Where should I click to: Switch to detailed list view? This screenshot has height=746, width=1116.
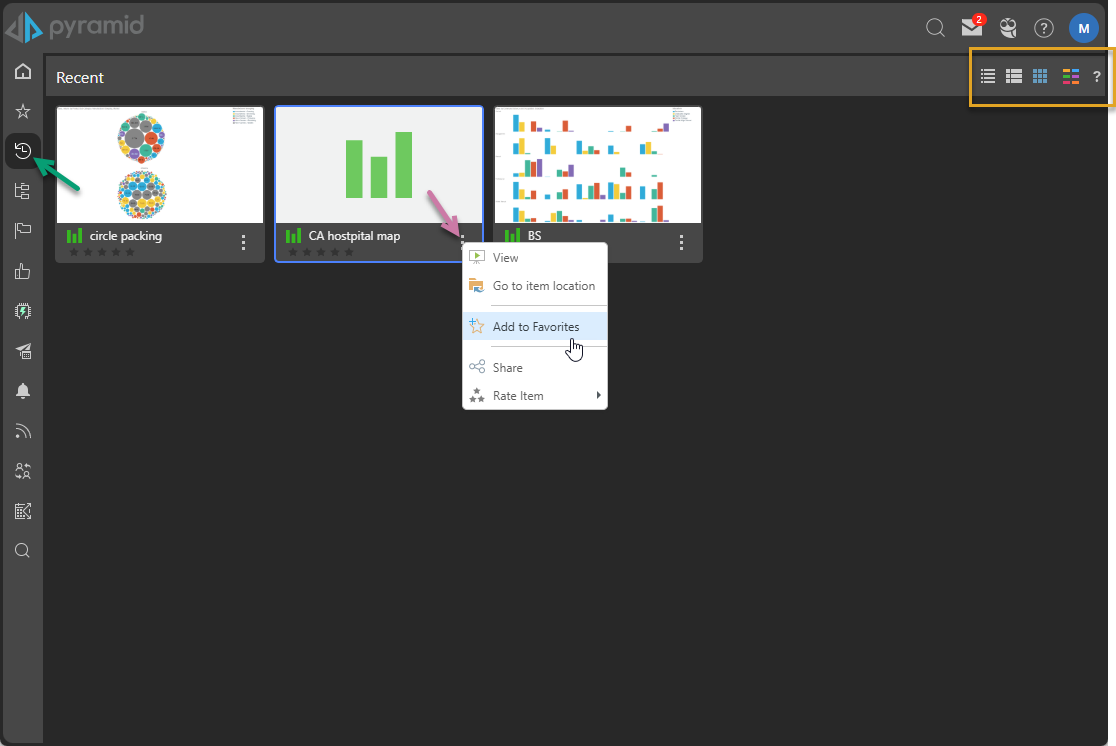(x=1013, y=76)
